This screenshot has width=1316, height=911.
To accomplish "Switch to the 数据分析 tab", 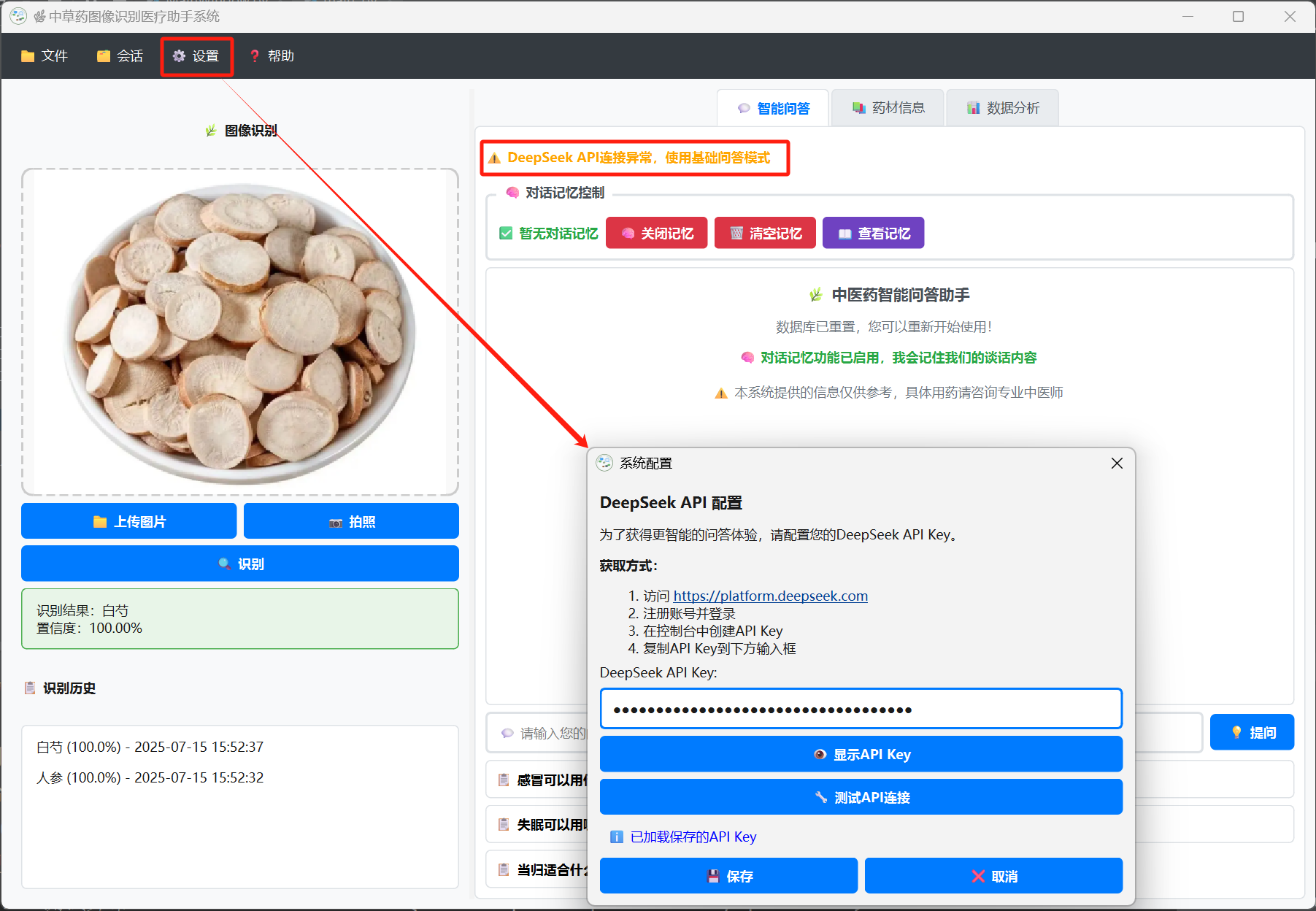I will 1002,108.
